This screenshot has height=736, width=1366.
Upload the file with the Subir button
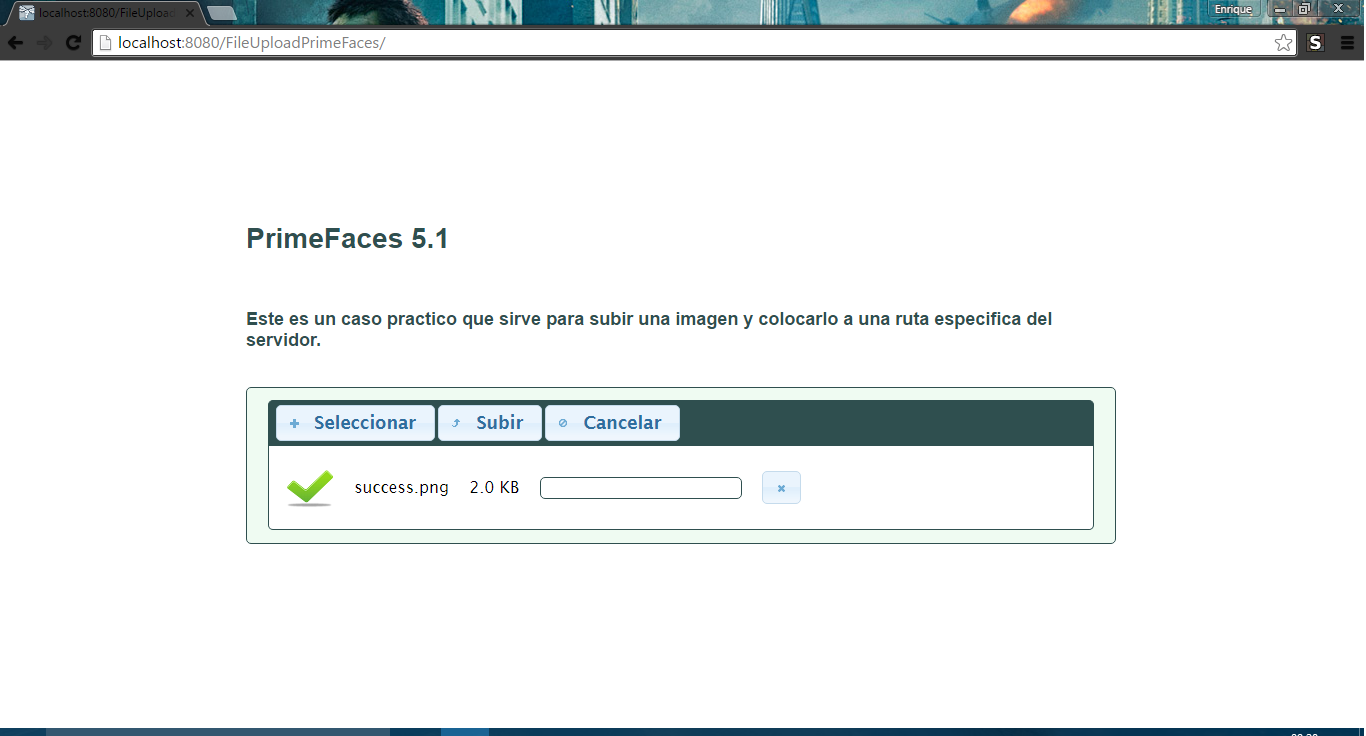490,423
